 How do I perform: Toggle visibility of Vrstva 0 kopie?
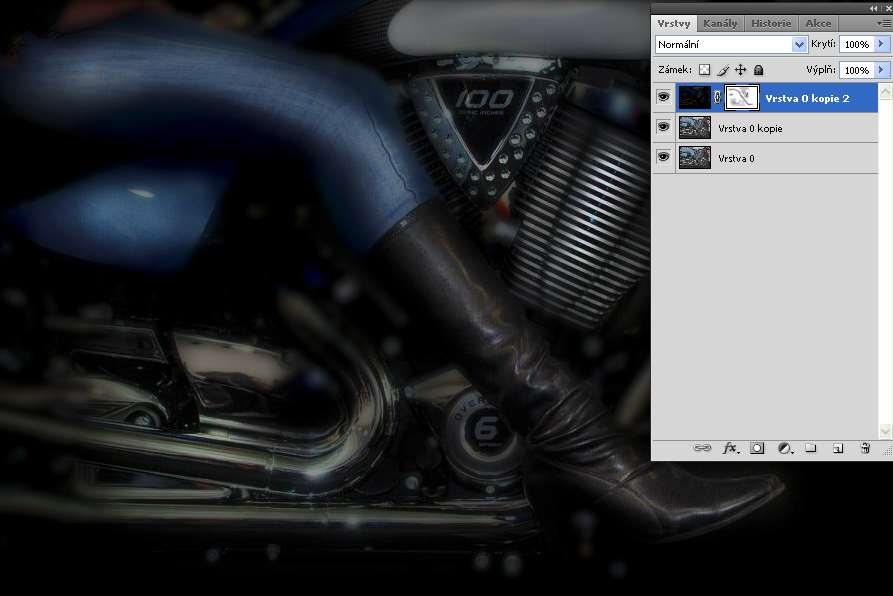coord(663,128)
